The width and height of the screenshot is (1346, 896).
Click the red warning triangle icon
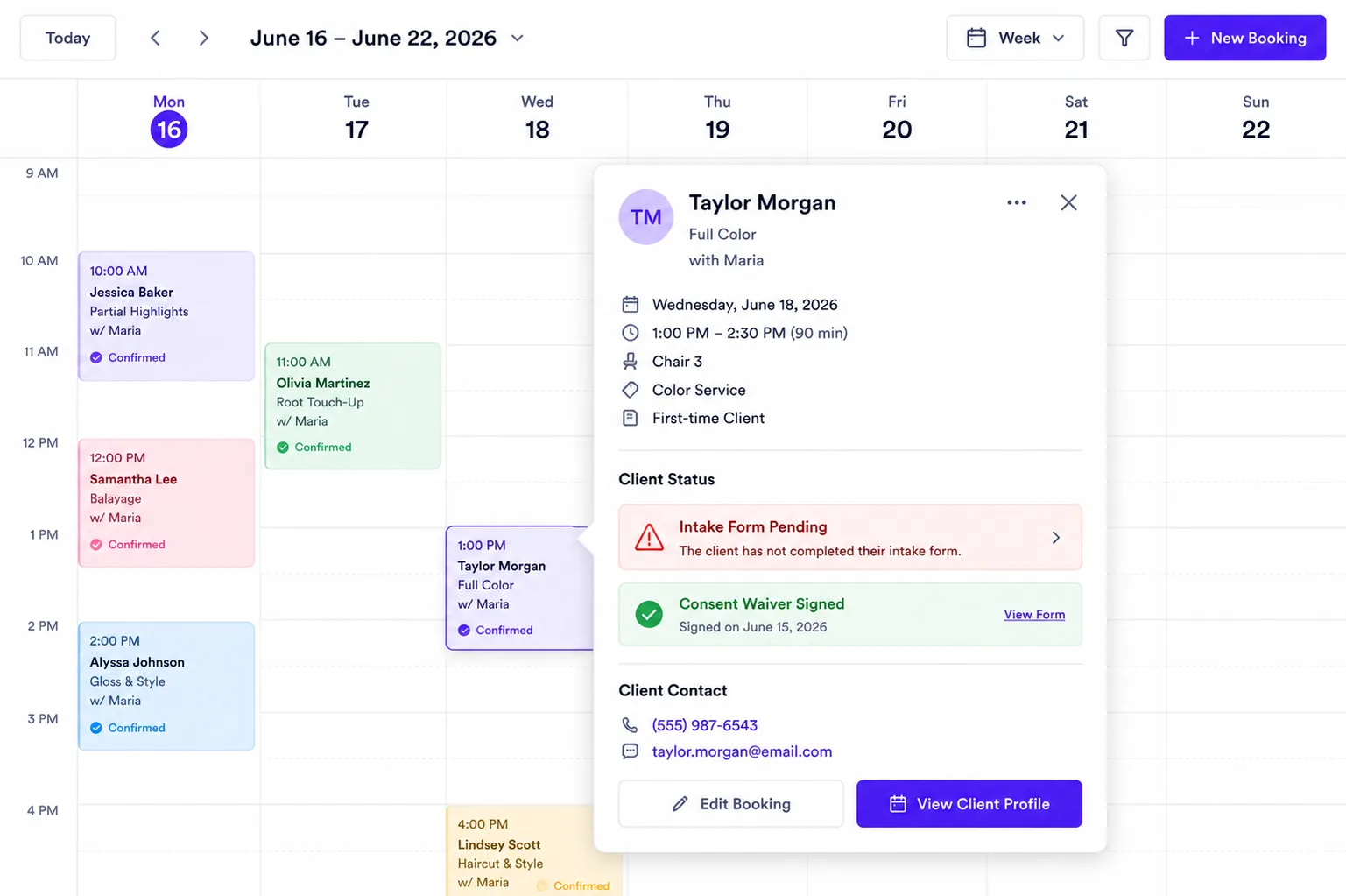pyautogui.click(x=649, y=537)
